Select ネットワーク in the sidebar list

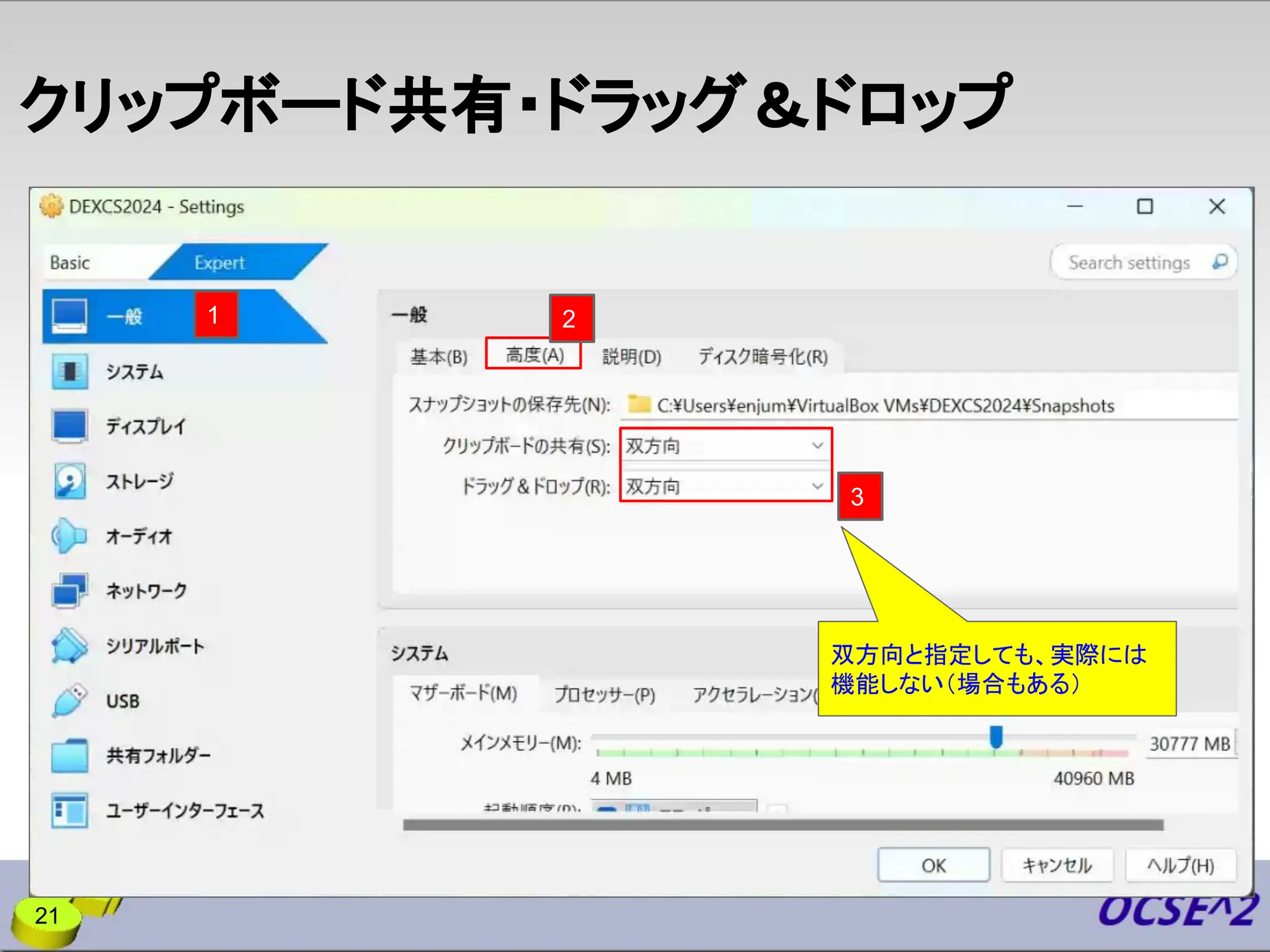pyautogui.click(x=146, y=591)
